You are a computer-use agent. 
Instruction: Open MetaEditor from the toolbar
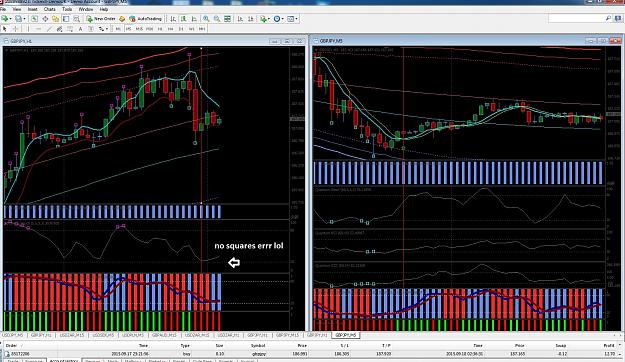tap(122, 19)
